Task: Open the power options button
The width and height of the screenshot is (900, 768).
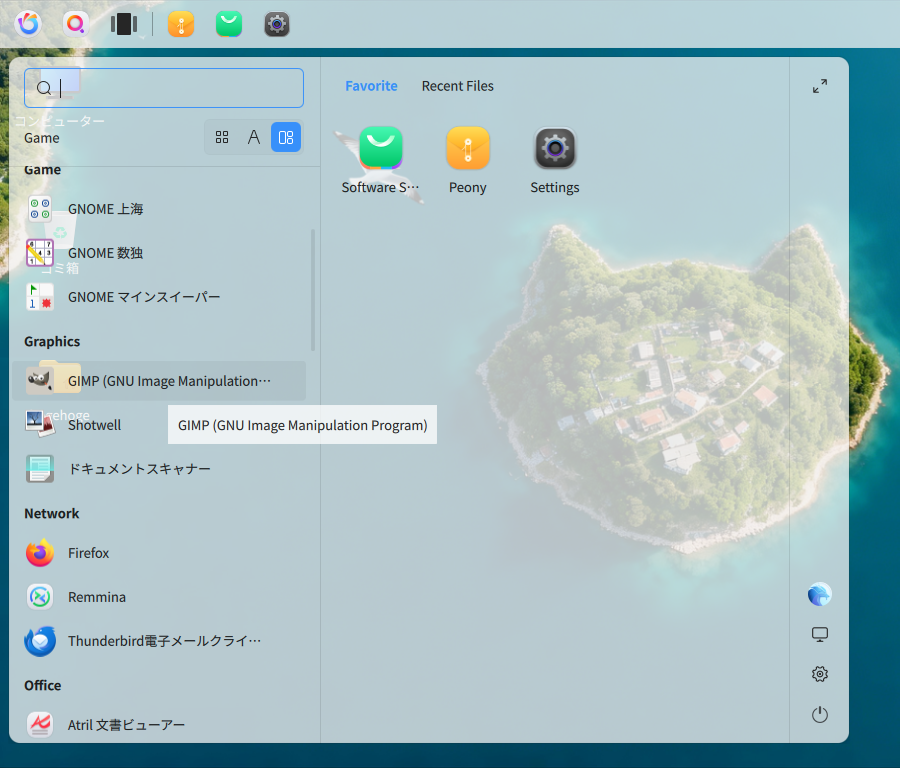Action: (x=820, y=715)
